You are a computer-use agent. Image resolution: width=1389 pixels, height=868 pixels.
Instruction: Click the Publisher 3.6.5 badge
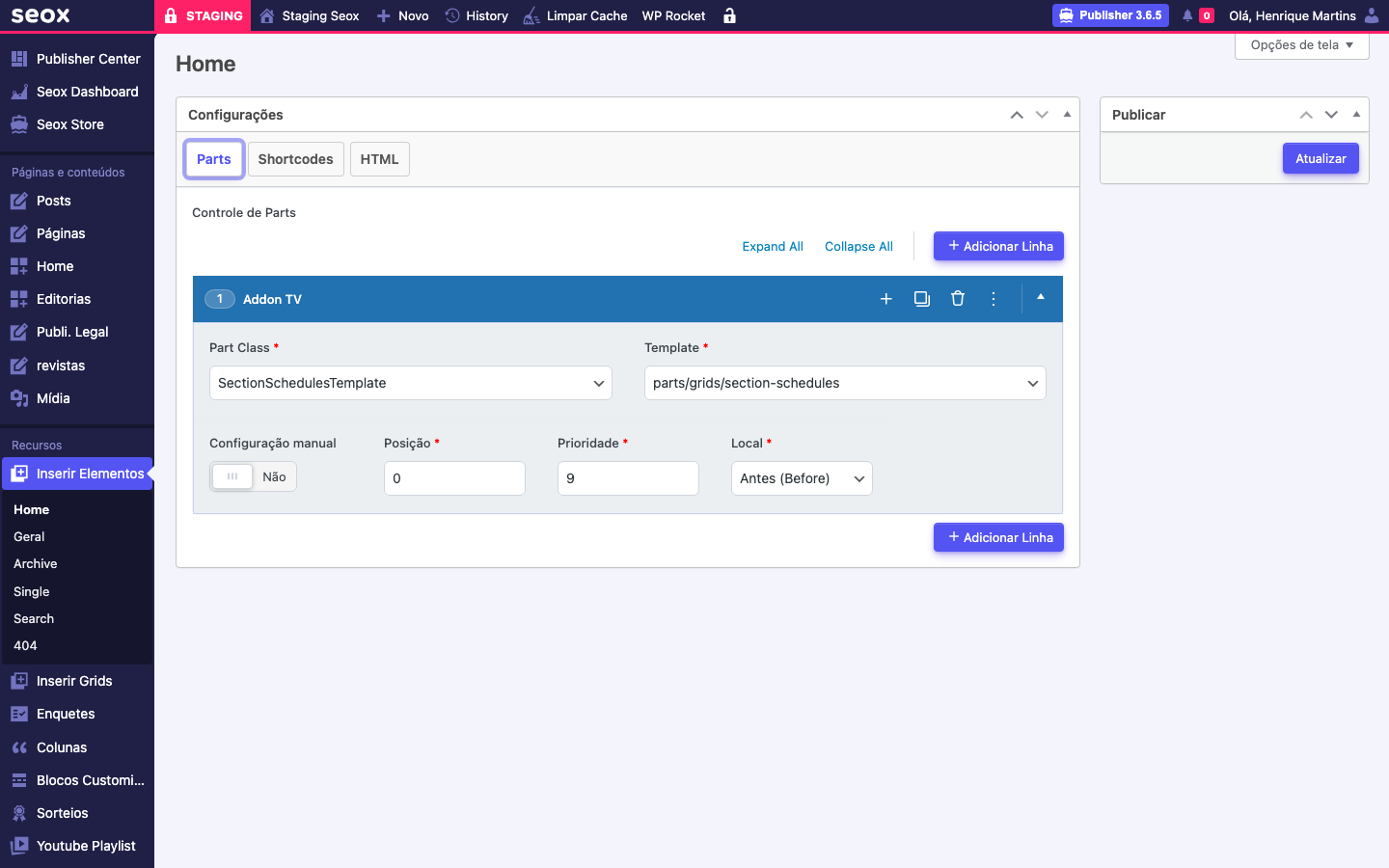point(1110,15)
